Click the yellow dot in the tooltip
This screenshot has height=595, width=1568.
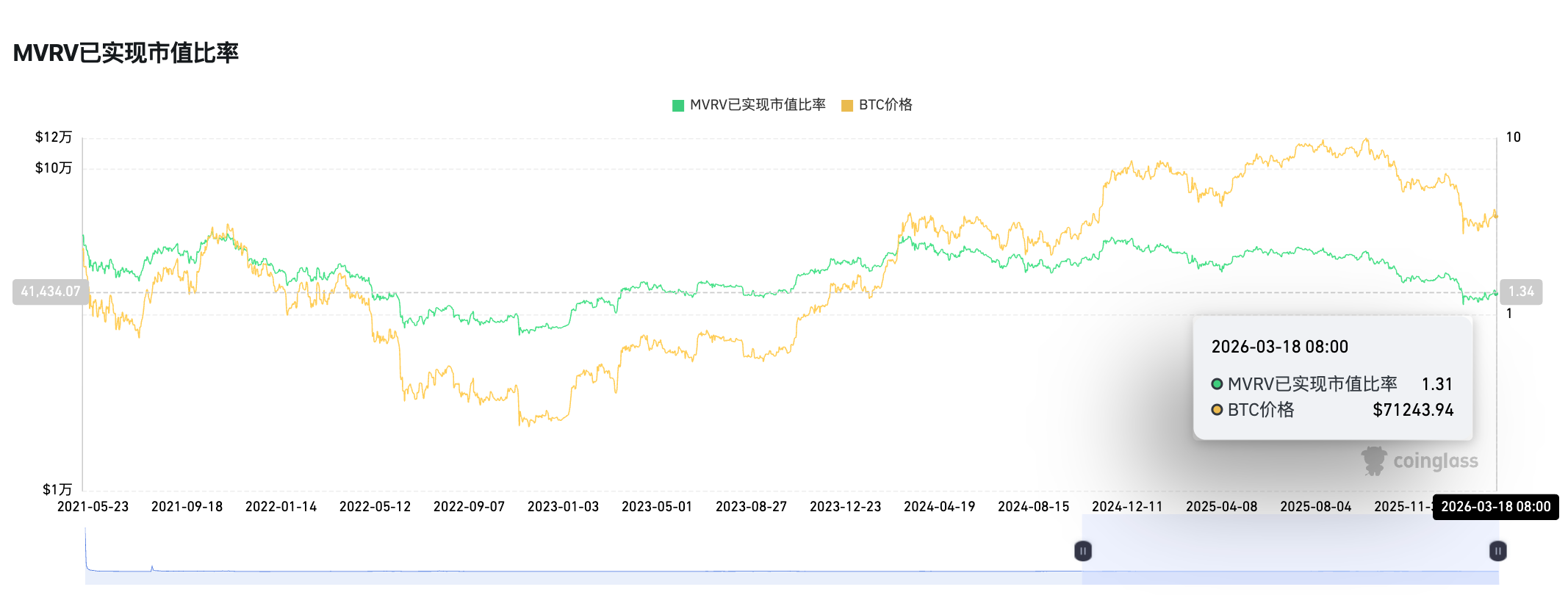point(1217,410)
